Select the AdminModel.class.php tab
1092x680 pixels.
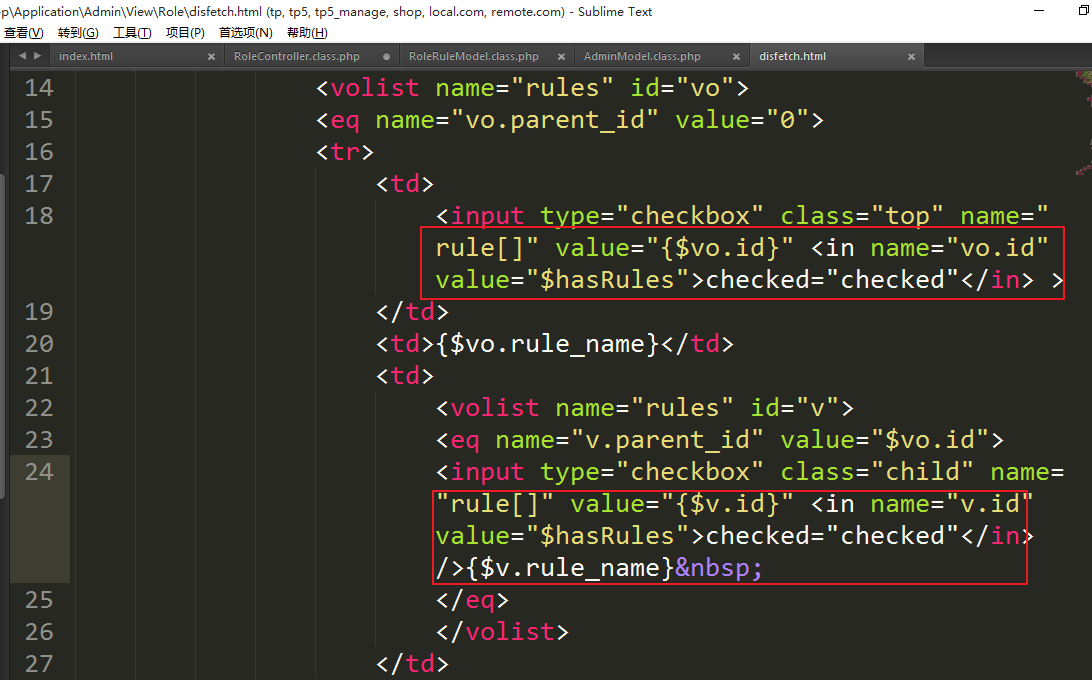coord(642,57)
